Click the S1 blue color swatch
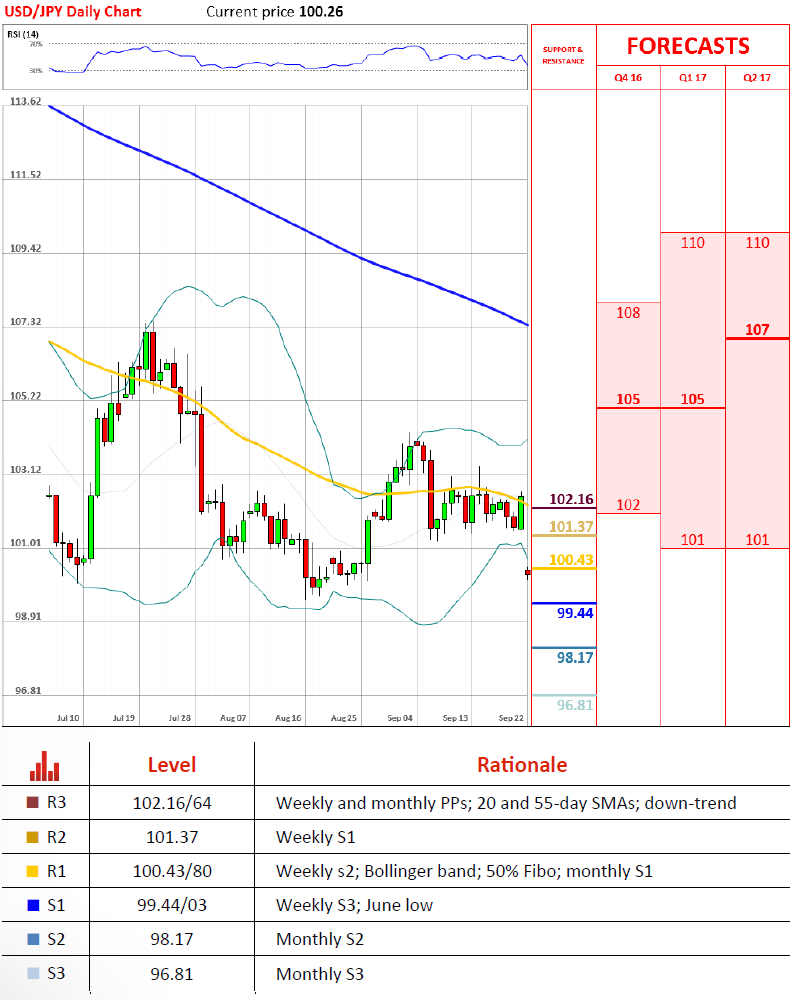Image resolution: width=799 pixels, height=1000 pixels. point(33,905)
